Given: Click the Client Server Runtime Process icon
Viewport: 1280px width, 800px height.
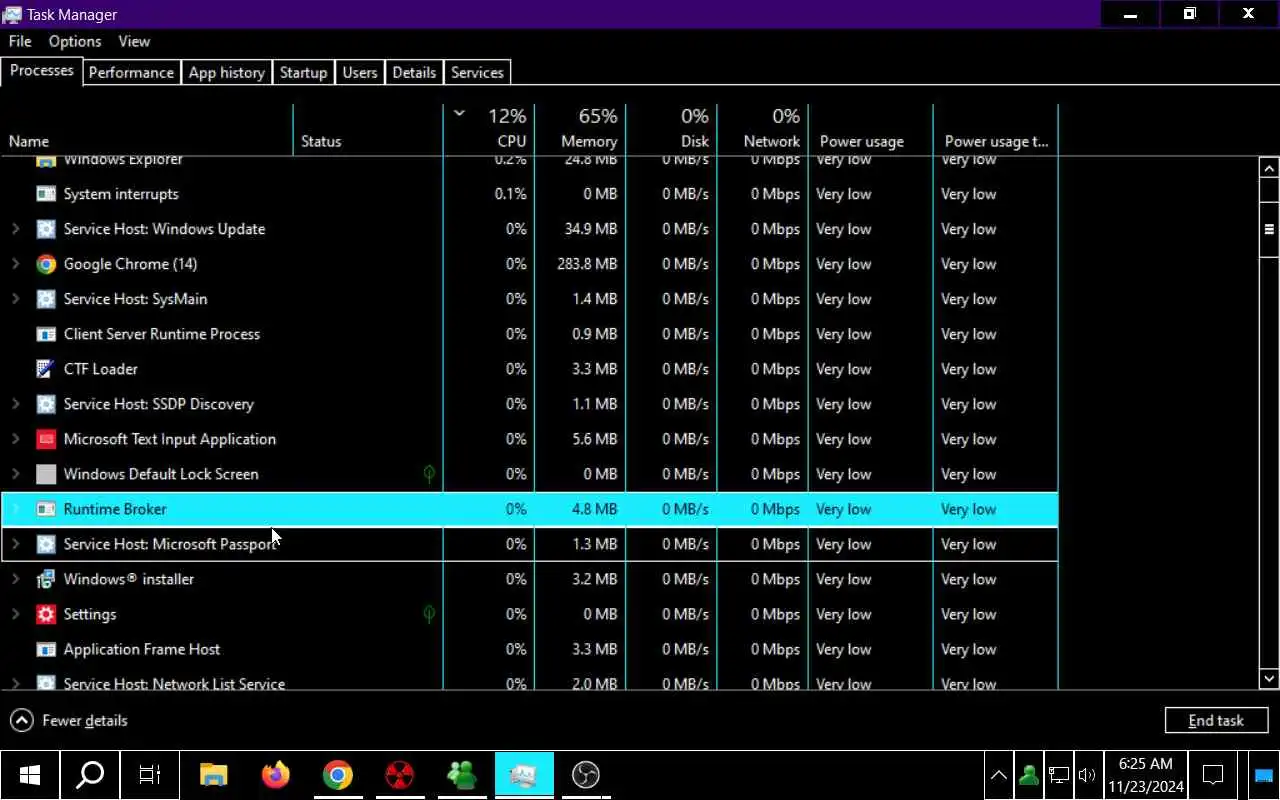Looking at the screenshot, I should [46, 334].
